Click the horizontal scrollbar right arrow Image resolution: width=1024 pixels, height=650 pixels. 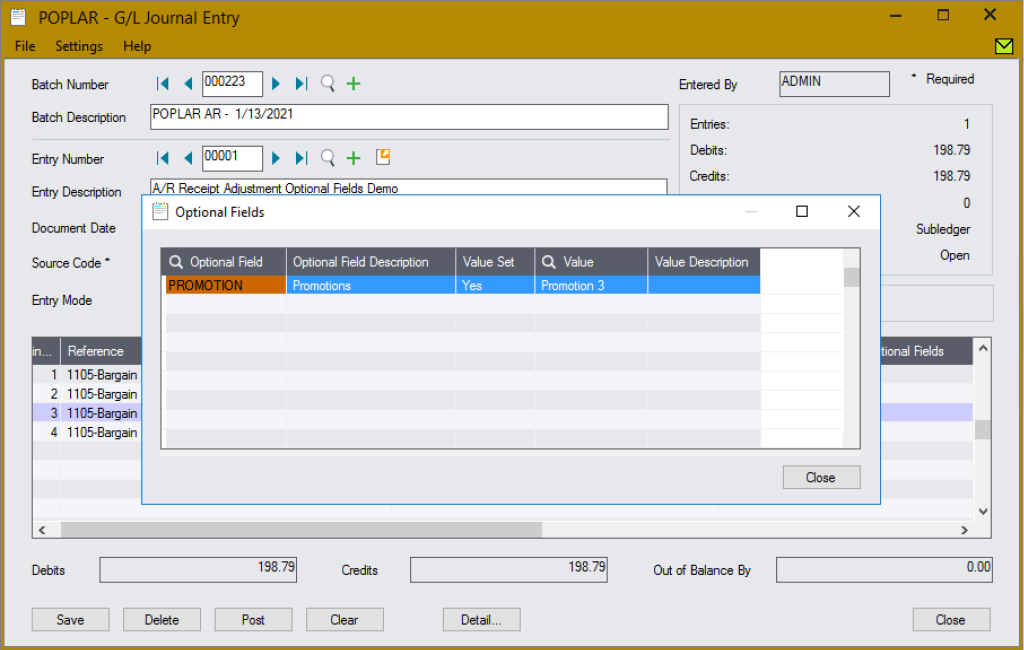[963, 529]
